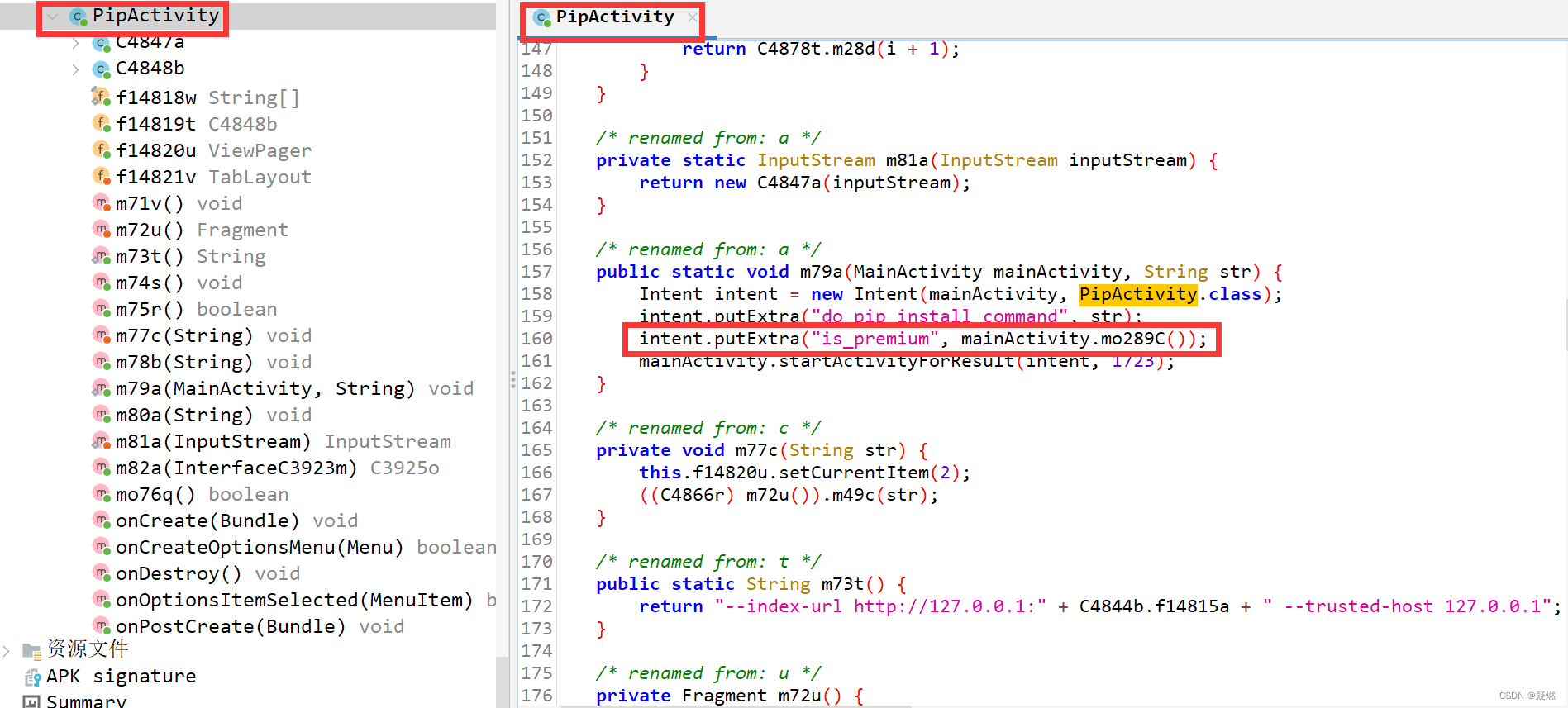
Task: Close the PipActivity editor tab
Action: [692, 17]
